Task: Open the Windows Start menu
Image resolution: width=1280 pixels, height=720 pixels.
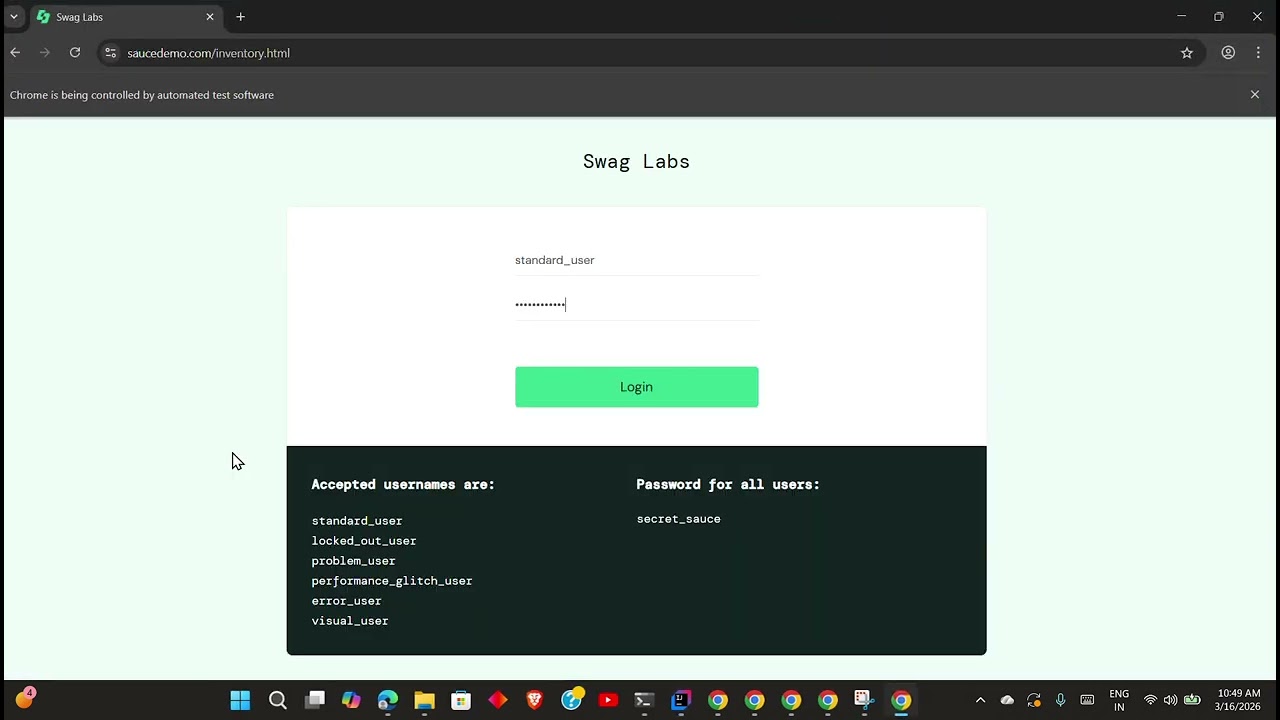Action: [x=240, y=700]
